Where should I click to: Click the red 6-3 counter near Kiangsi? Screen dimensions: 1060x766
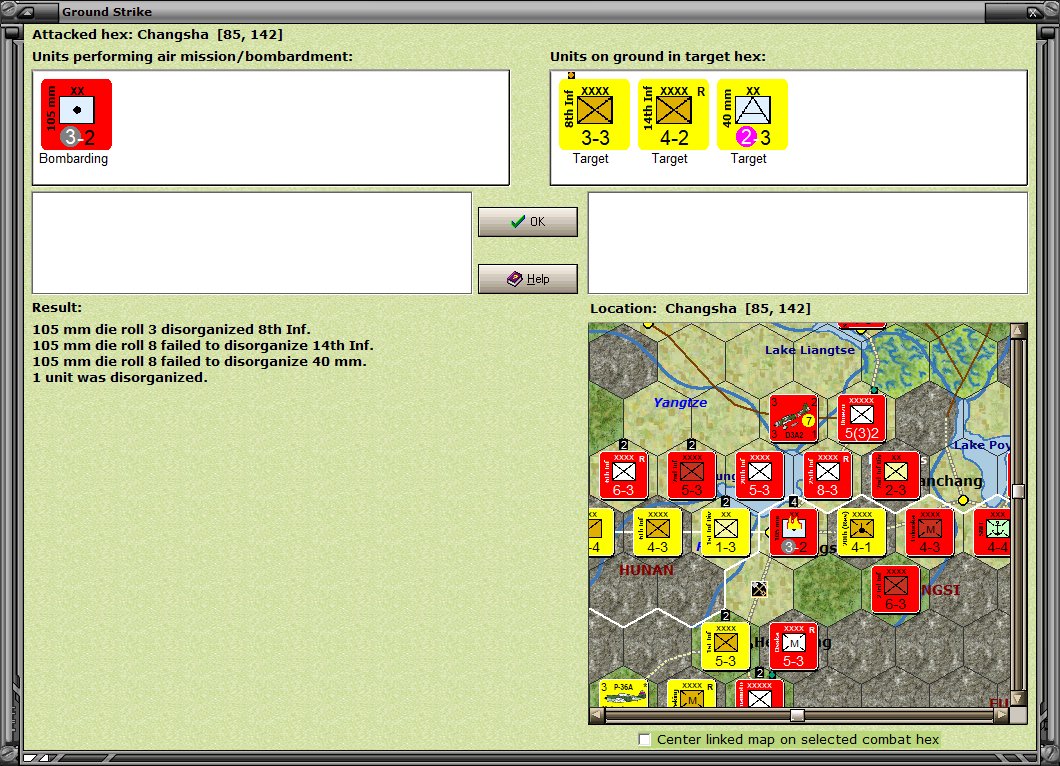click(x=896, y=590)
